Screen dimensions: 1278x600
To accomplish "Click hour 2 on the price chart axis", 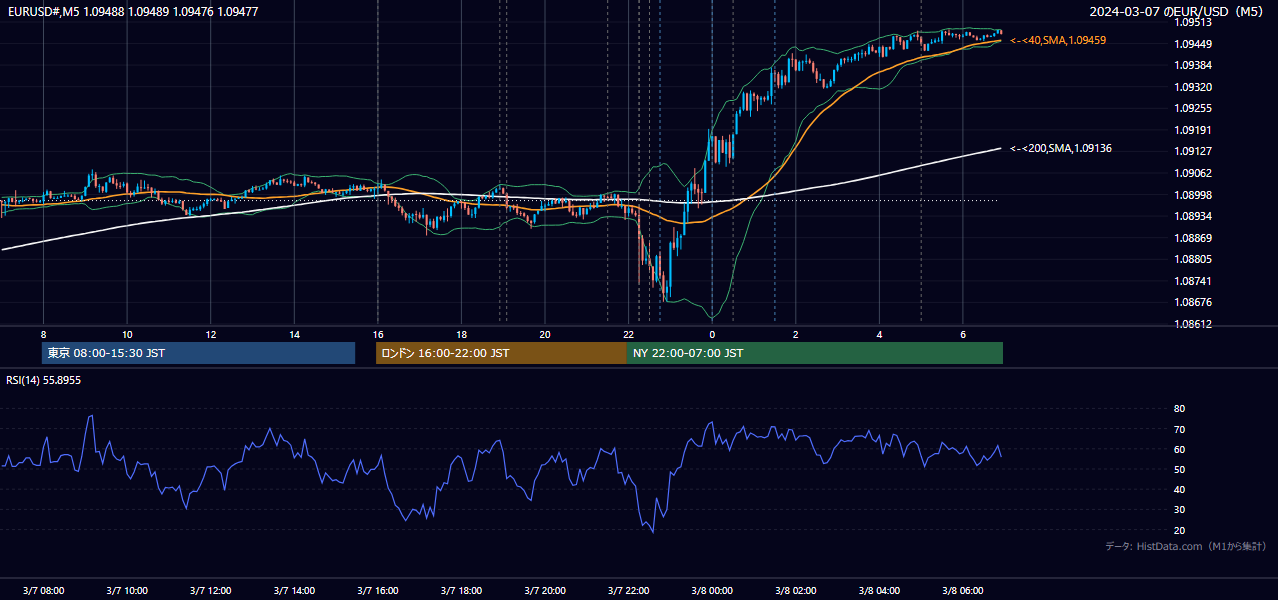I will pos(795,334).
